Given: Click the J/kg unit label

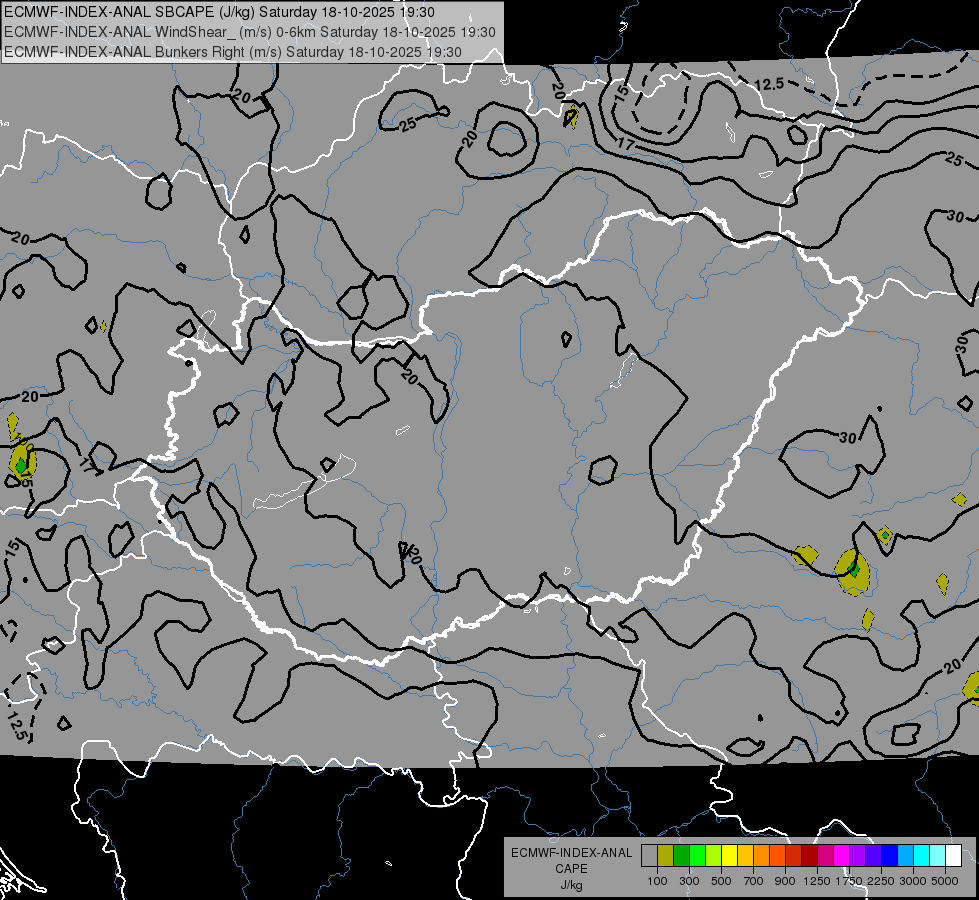Looking at the screenshot, I should (571, 884).
